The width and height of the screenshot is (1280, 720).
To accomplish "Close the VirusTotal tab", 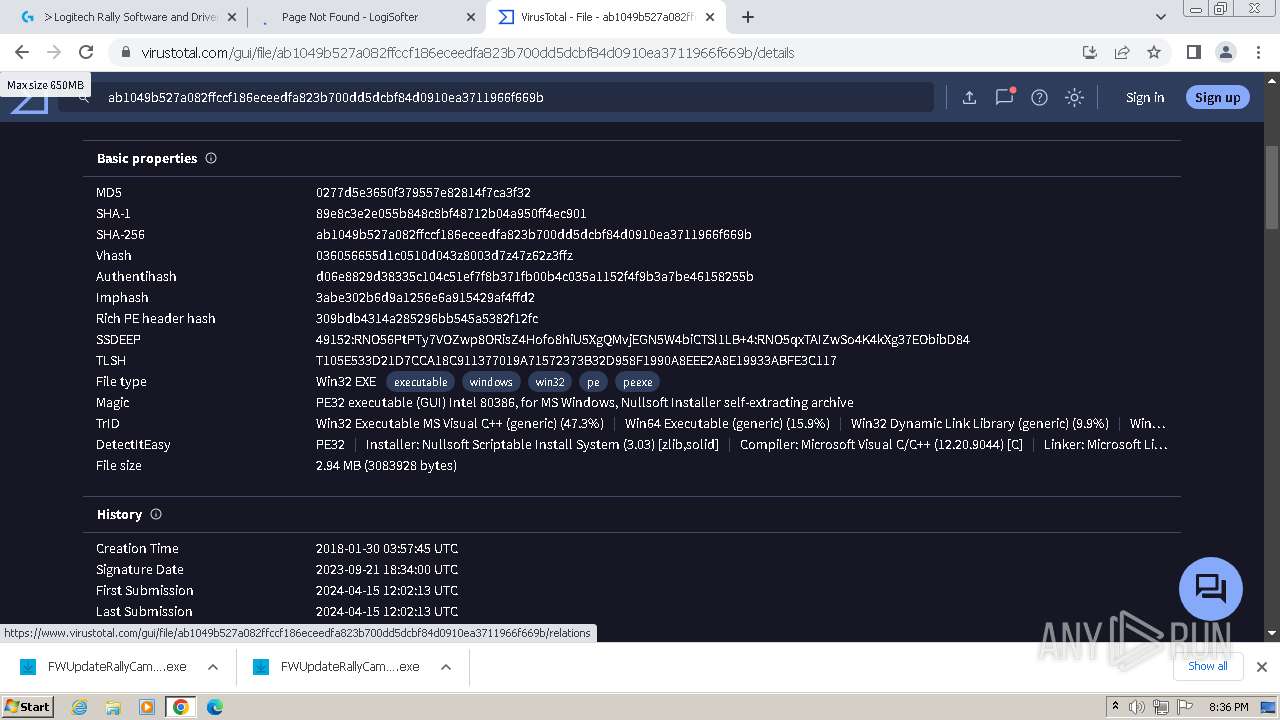I will click(710, 17).
